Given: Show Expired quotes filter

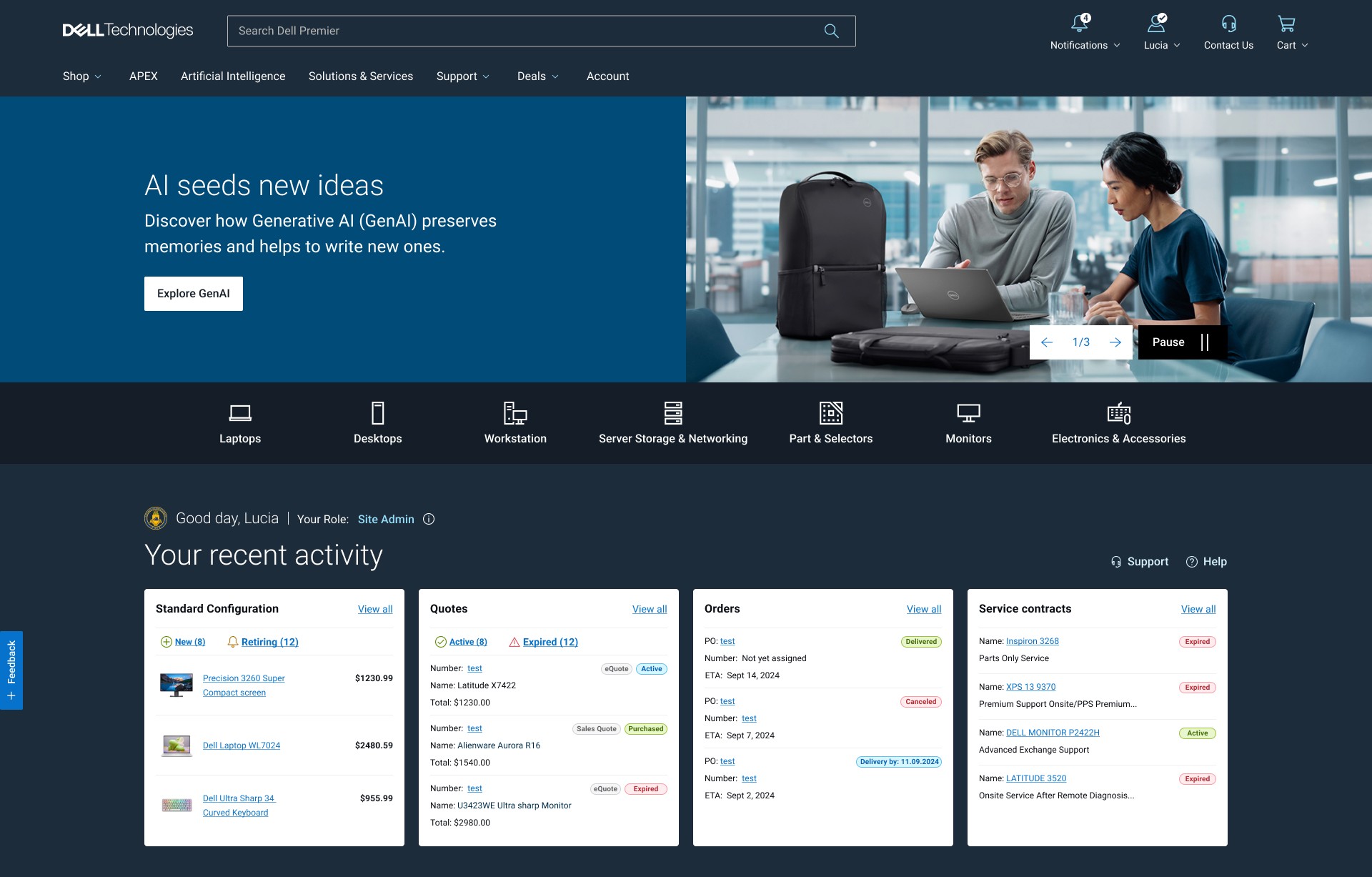Looking at the screenshot, I should pos(550,642).
